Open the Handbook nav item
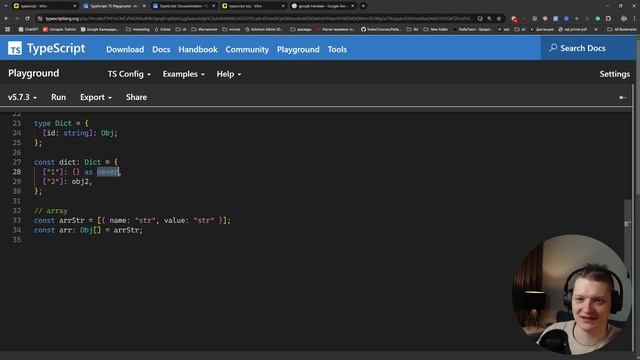This screenshot has width=640, height=360. coord(198,49)
